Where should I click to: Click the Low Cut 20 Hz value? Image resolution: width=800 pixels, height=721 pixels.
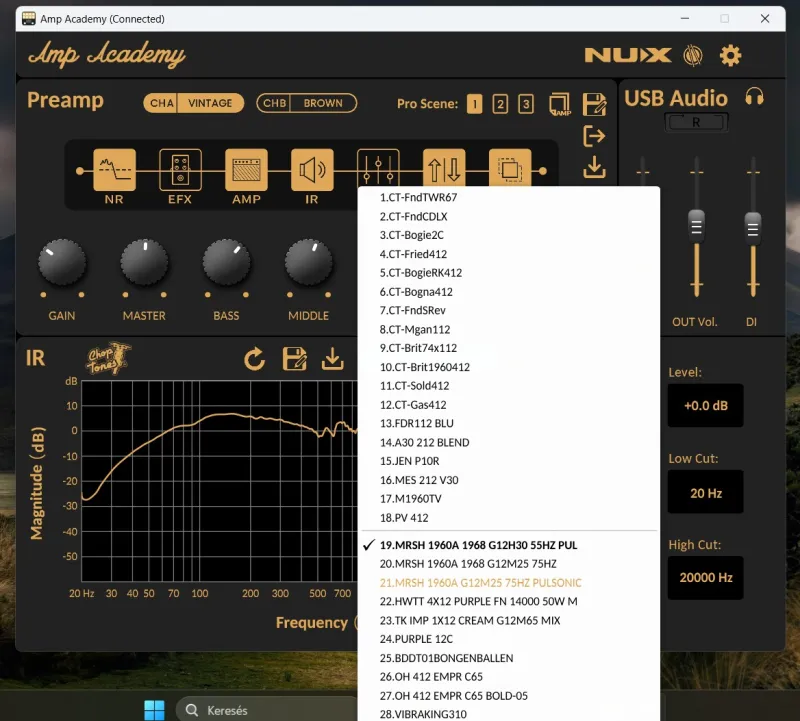(x=705, y=493)
